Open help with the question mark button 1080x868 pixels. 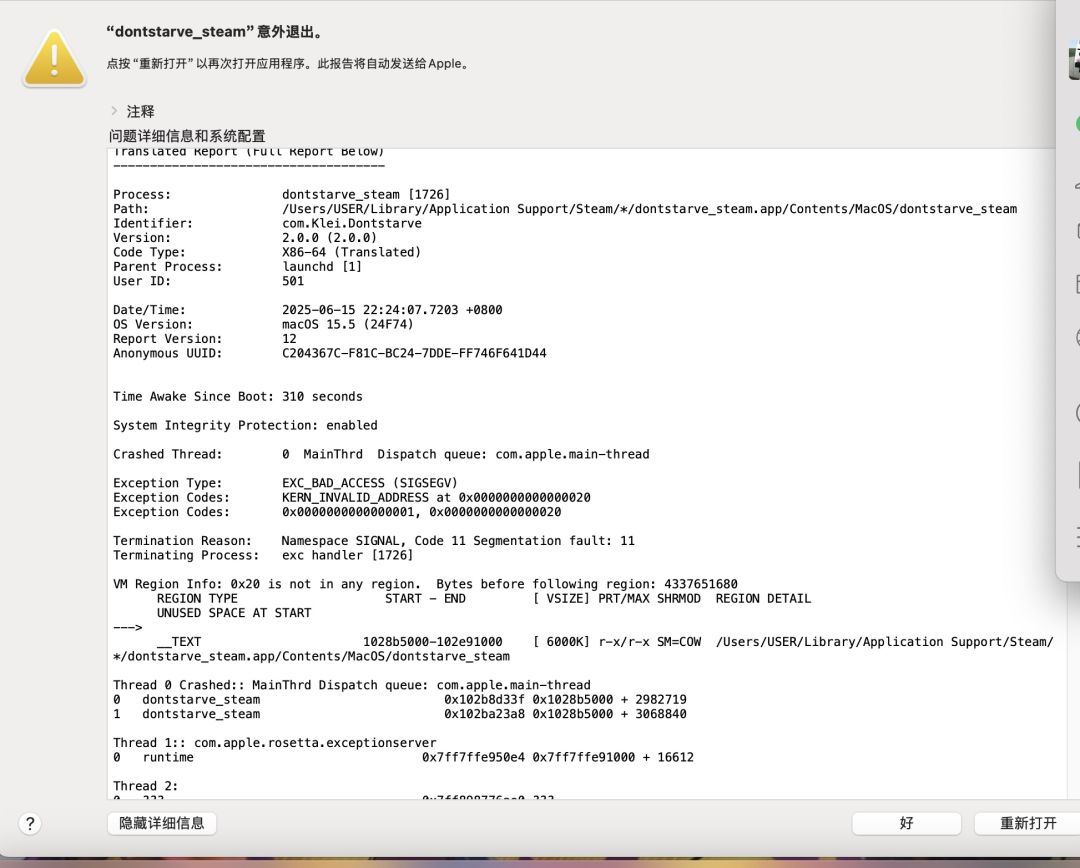coord(30,823)
